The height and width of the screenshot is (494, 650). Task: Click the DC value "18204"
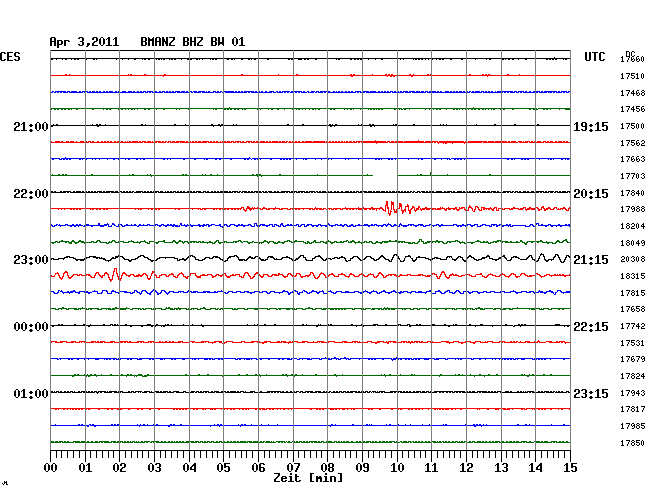pos(633,226)
